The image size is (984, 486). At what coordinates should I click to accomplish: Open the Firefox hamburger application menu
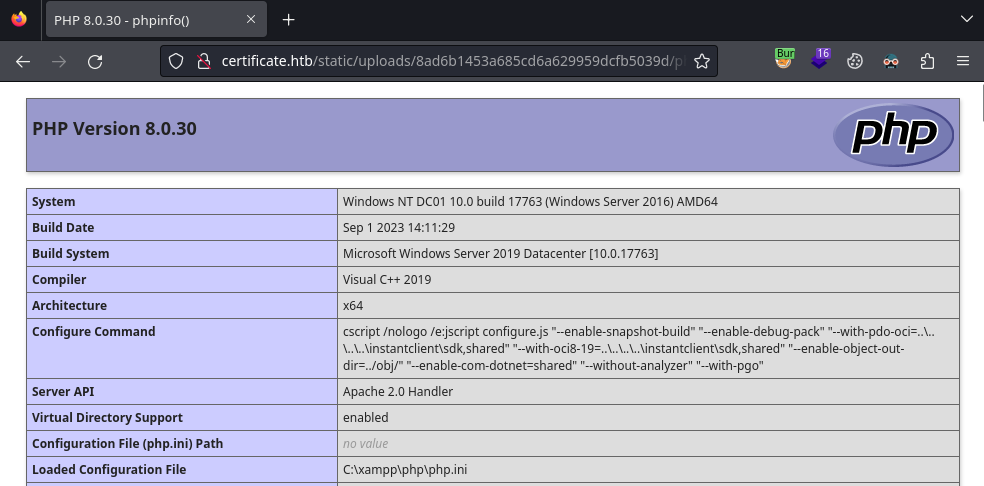click(x=963, y=61)
